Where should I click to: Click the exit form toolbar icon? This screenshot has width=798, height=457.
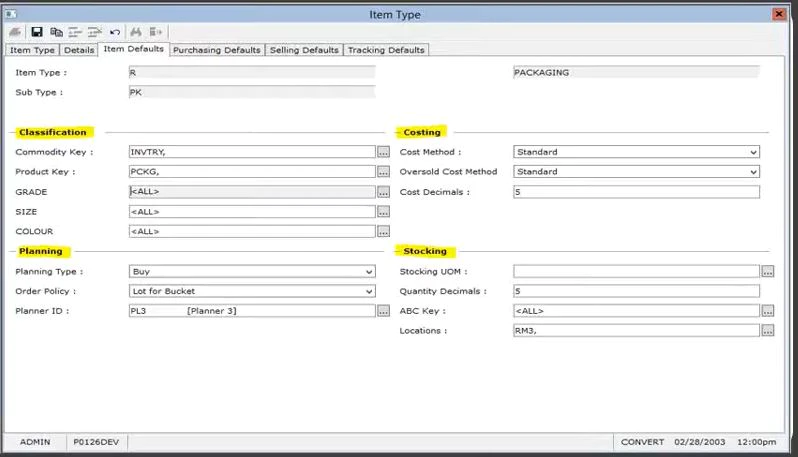(155, 32)
